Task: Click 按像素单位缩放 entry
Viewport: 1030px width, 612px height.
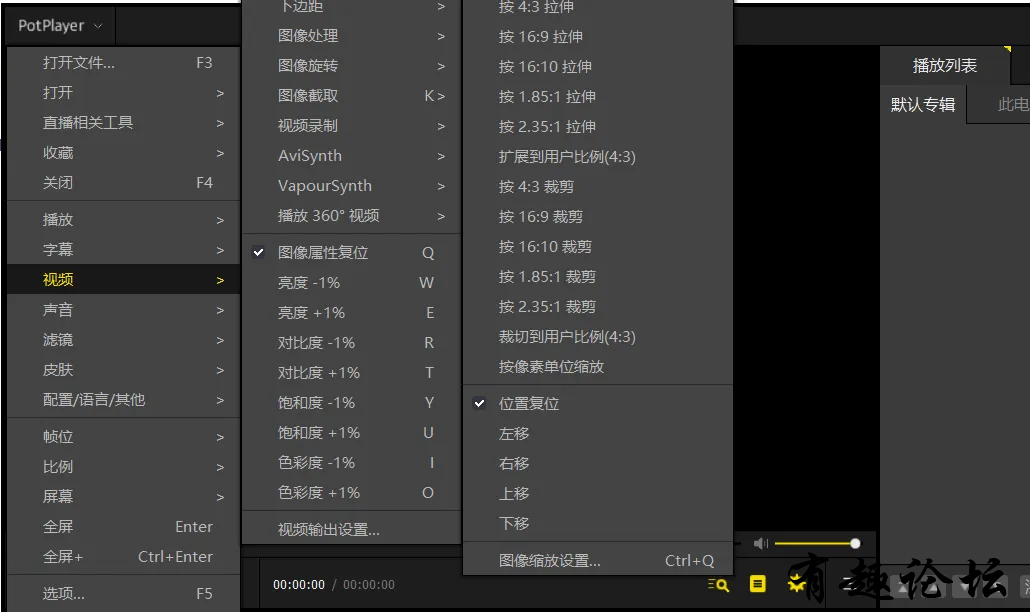Action: coord(598,366)
